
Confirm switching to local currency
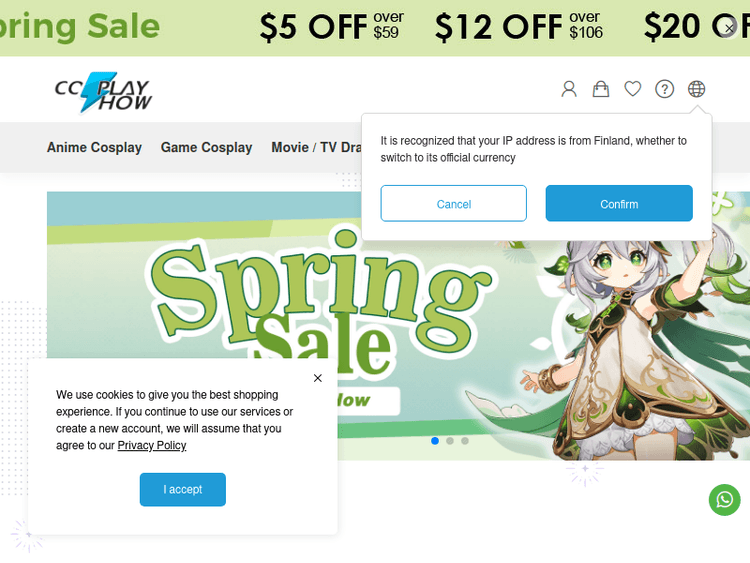[619, 203]
